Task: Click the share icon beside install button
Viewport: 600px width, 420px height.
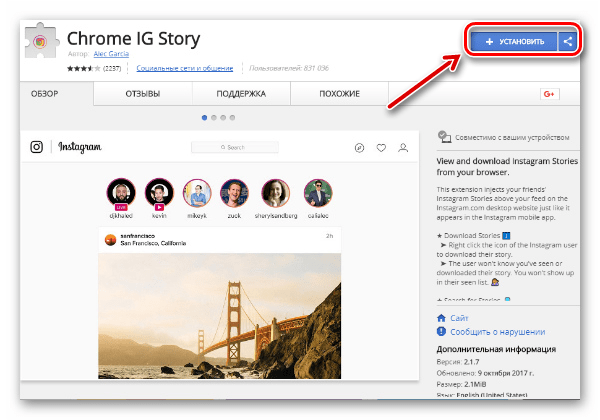Action: click(567, 42)
